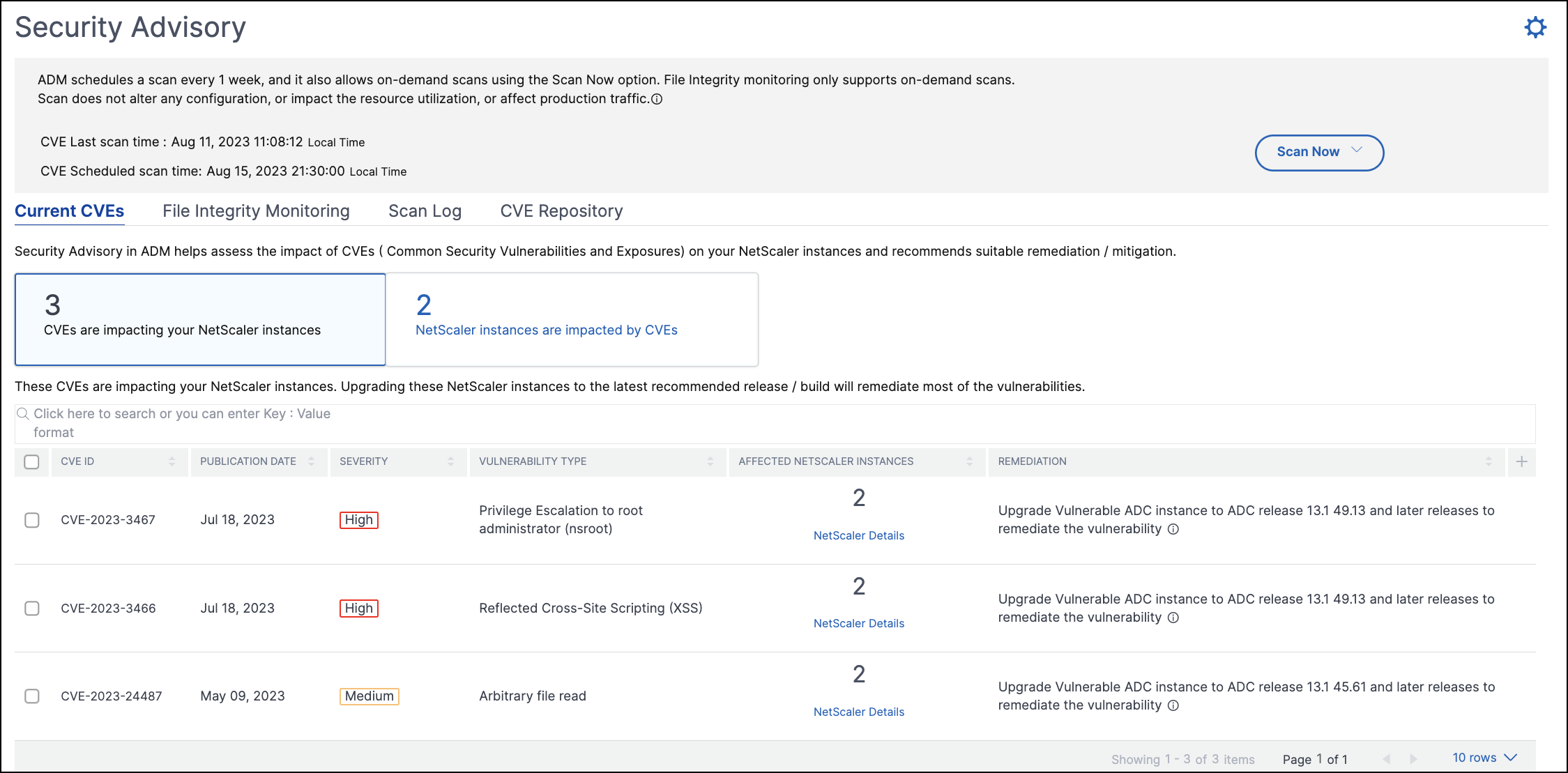The height and width of the screenshot is (773, 1568).
Task: Click Reflected Cross-Site Scripting (XSS) text
Action: tap(591, 609)
